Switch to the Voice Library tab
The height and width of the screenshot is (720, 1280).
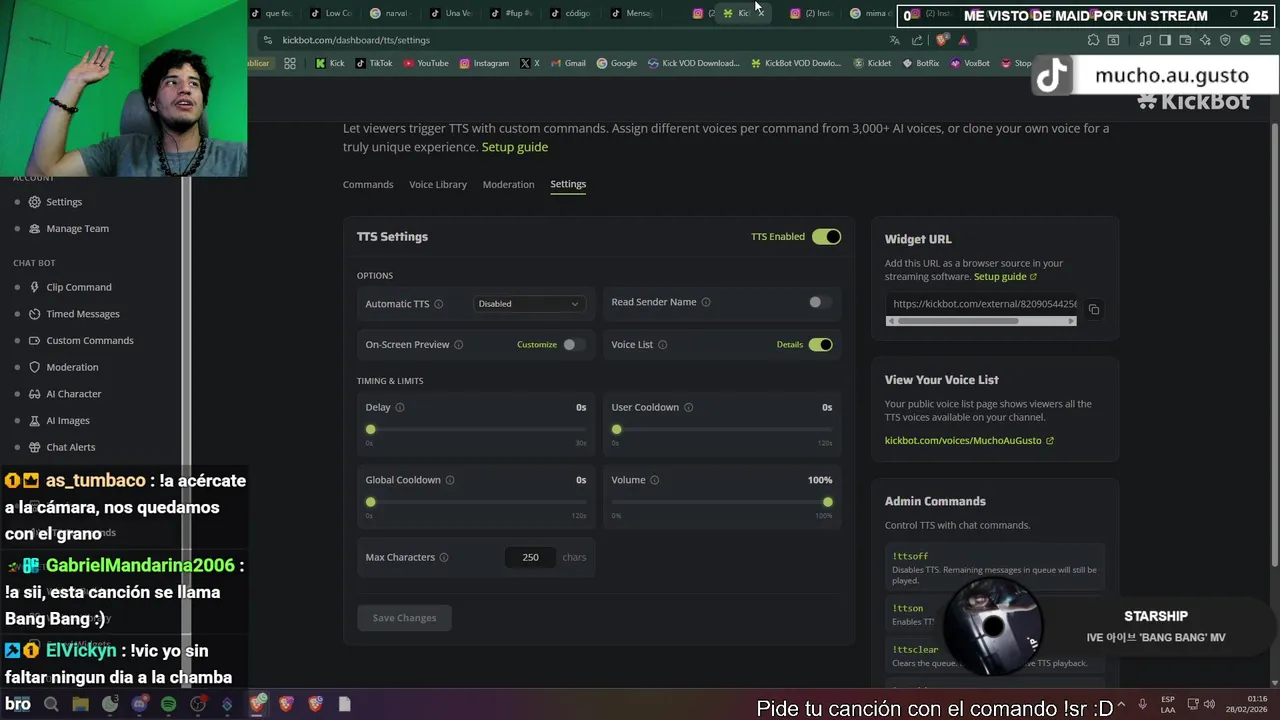point(438,184)
